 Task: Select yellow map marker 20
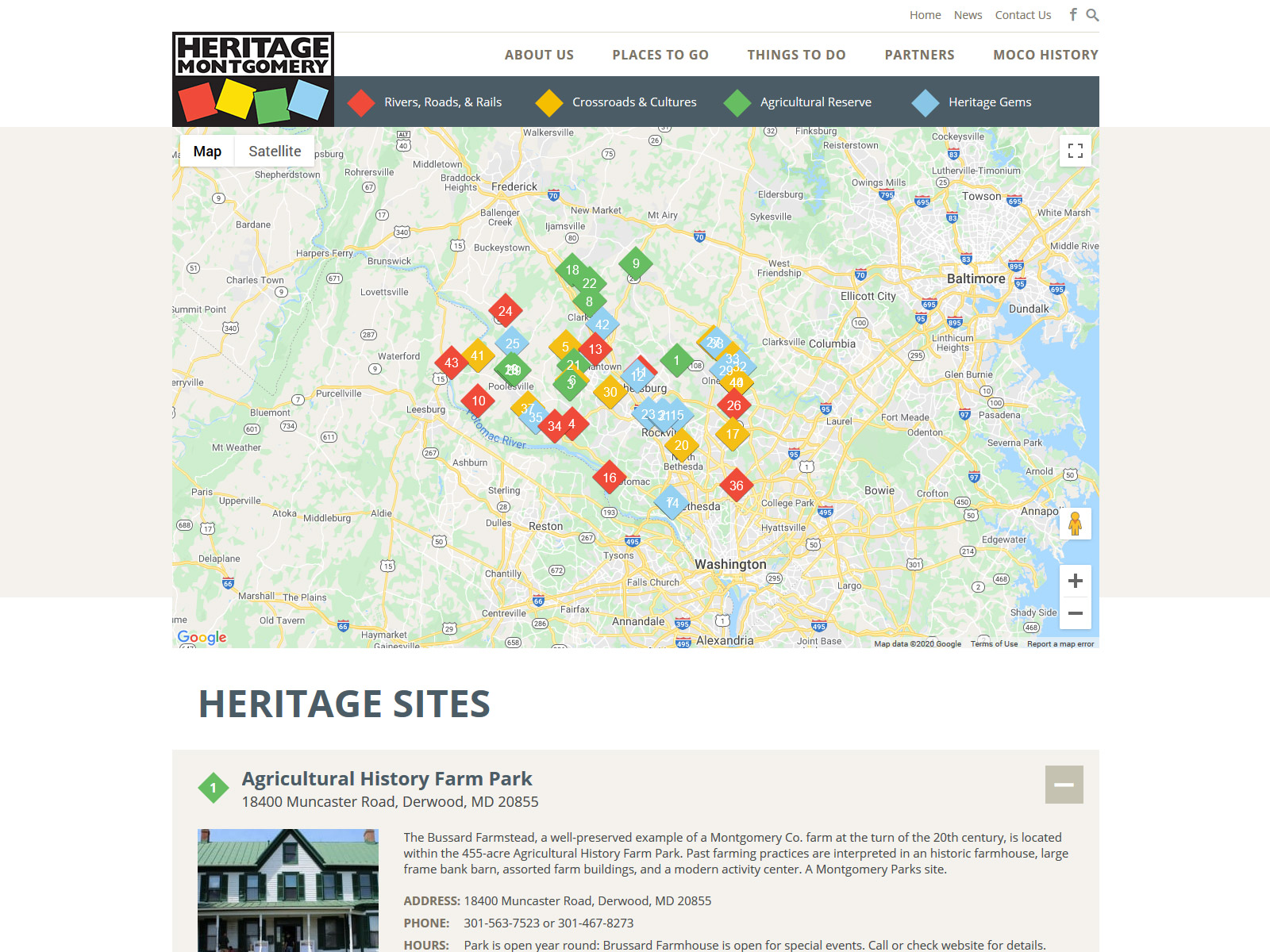(x=682, y=445)
